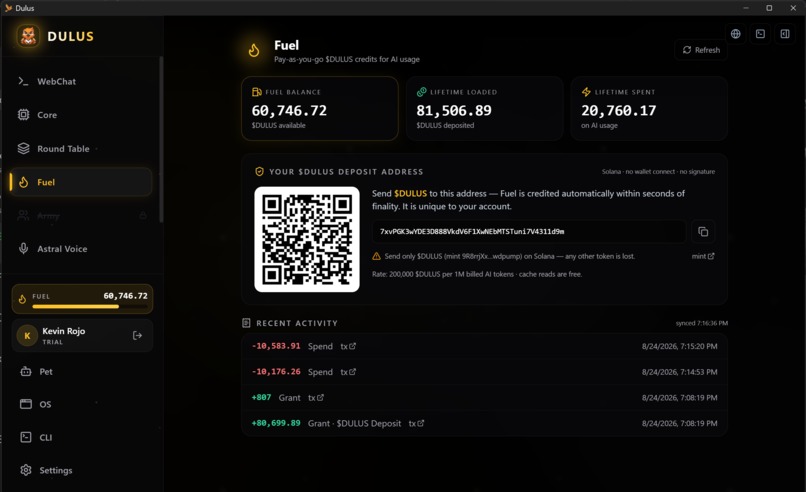Open tx link for $DULUS Deposit grant
The height and width of the screenshot is (492, 806).
[x=416, y=423]
